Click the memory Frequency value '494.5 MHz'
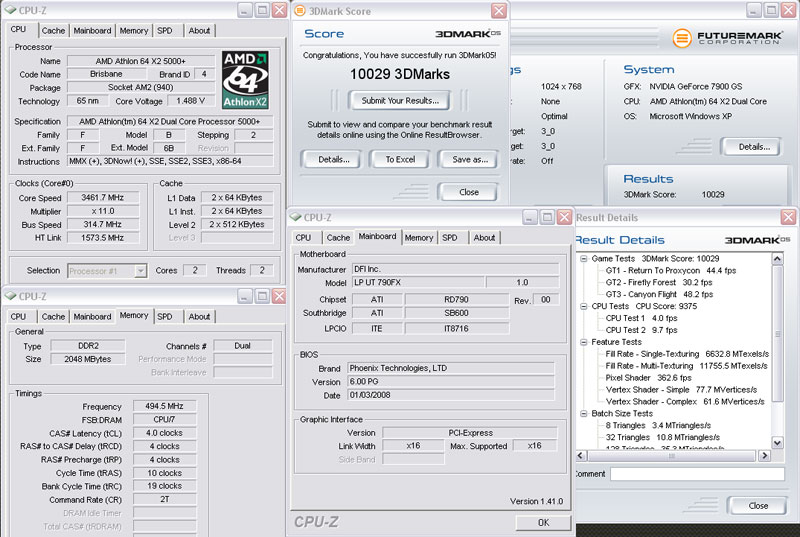 pos(164,406)
